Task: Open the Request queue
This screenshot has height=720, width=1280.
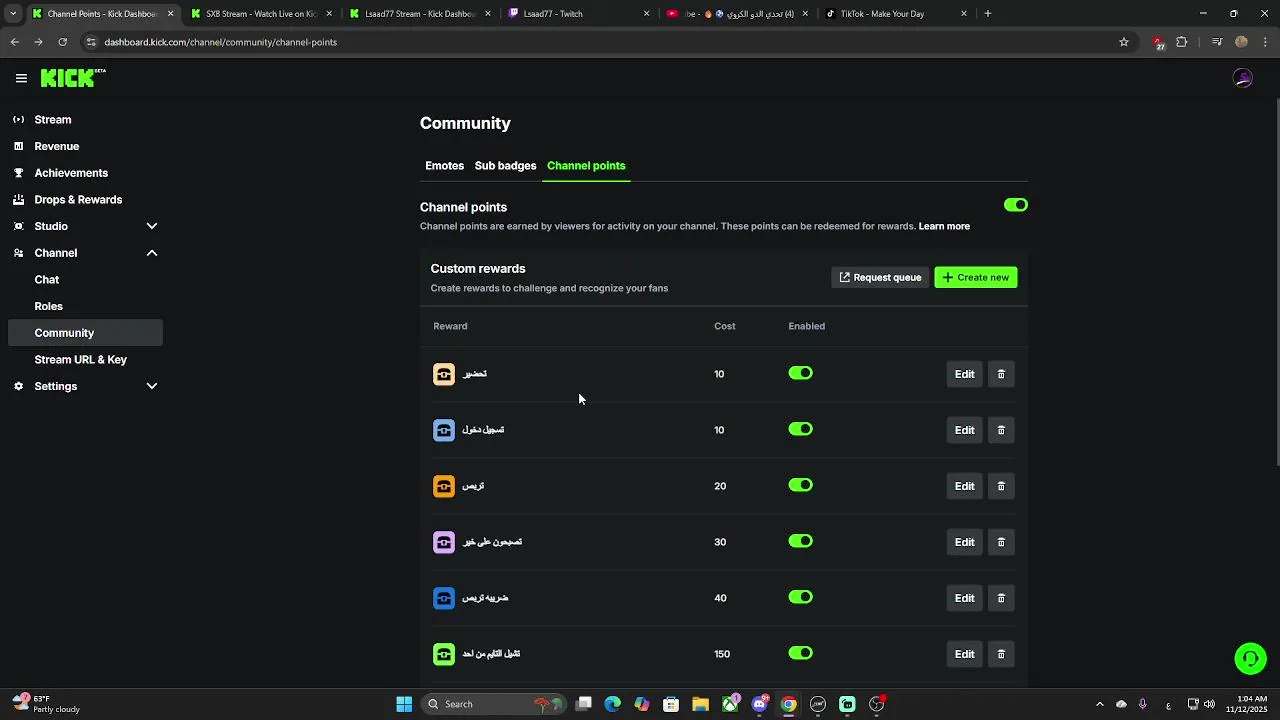Action: tap(880, 277)
